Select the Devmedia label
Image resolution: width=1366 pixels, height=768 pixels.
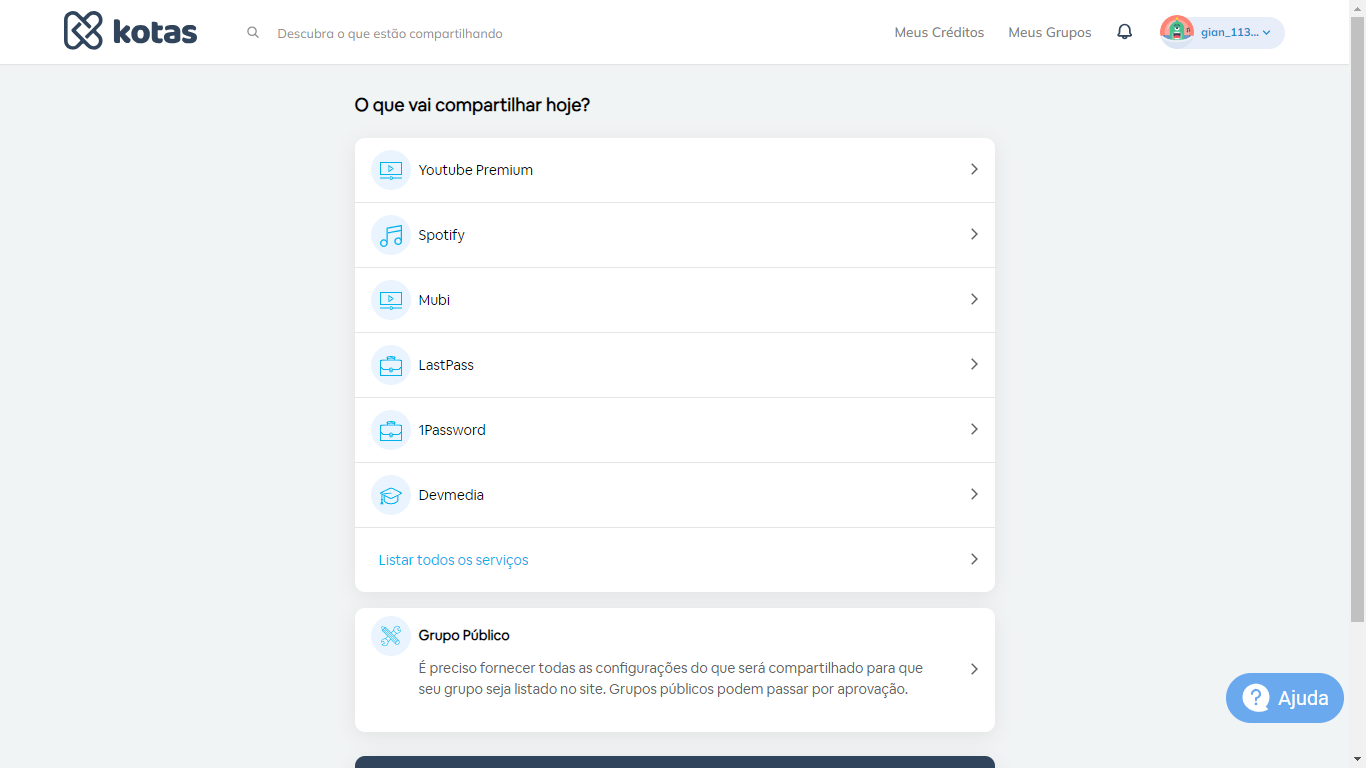(x=451, y=495)
